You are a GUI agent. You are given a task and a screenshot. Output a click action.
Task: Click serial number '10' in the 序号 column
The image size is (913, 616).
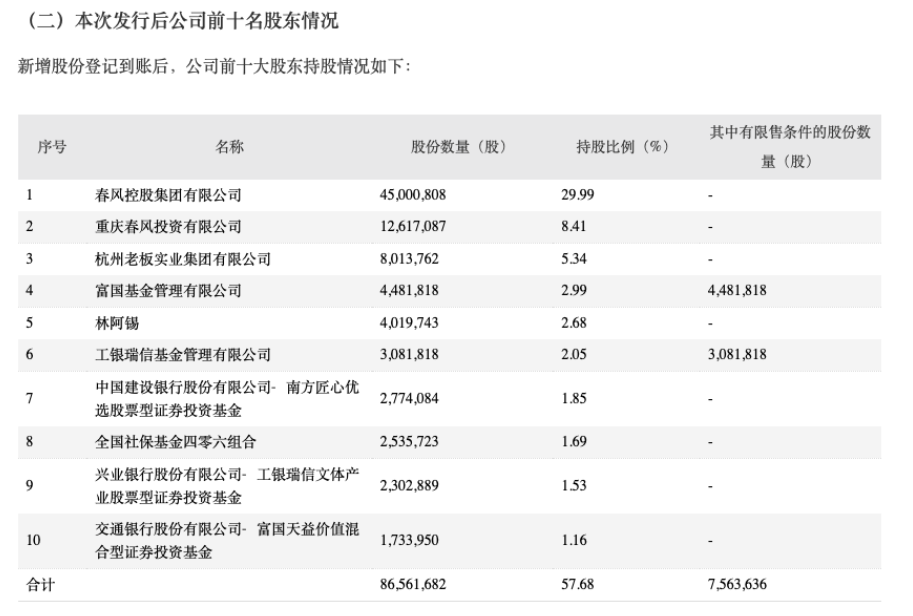click(x=33, y=541)
